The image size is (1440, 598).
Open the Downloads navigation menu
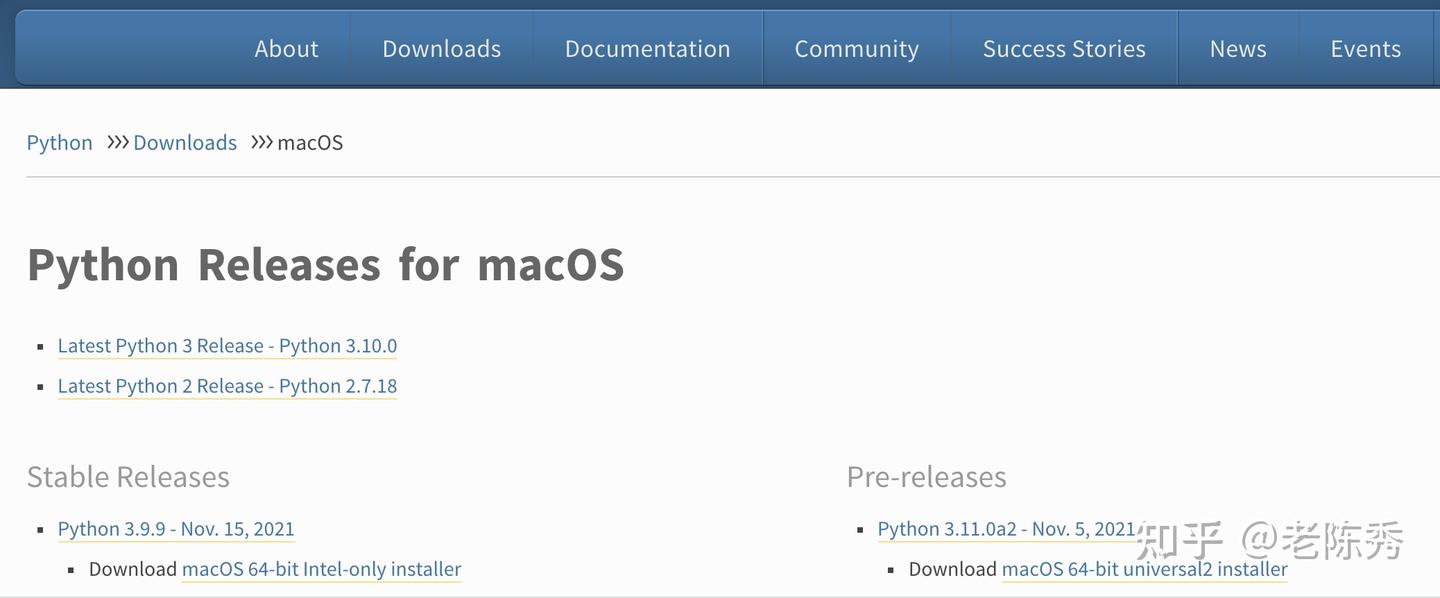[x=441, y=47]
